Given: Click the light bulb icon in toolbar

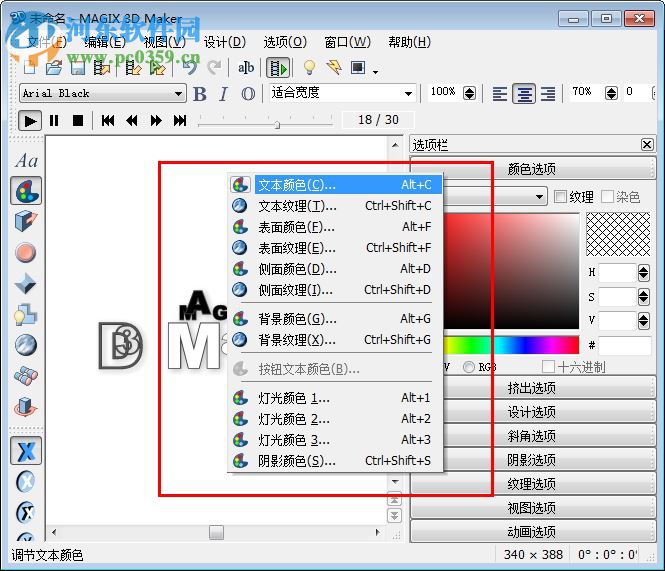Looking at the screenshot, I should tap(310, 67).
